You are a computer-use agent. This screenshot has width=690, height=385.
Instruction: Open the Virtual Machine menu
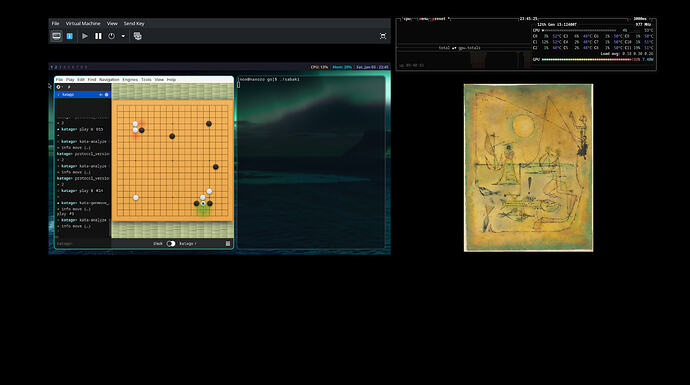click(83, 23)
